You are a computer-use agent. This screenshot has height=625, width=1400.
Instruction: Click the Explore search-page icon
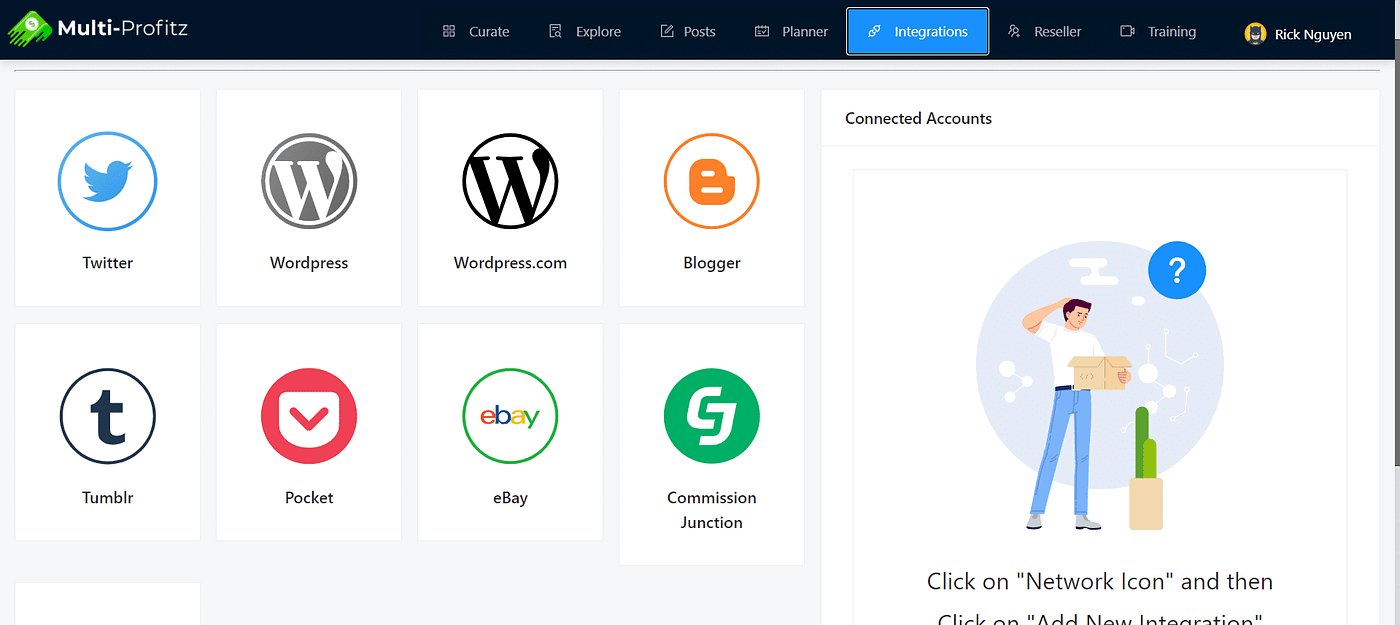tap(556, 31)
